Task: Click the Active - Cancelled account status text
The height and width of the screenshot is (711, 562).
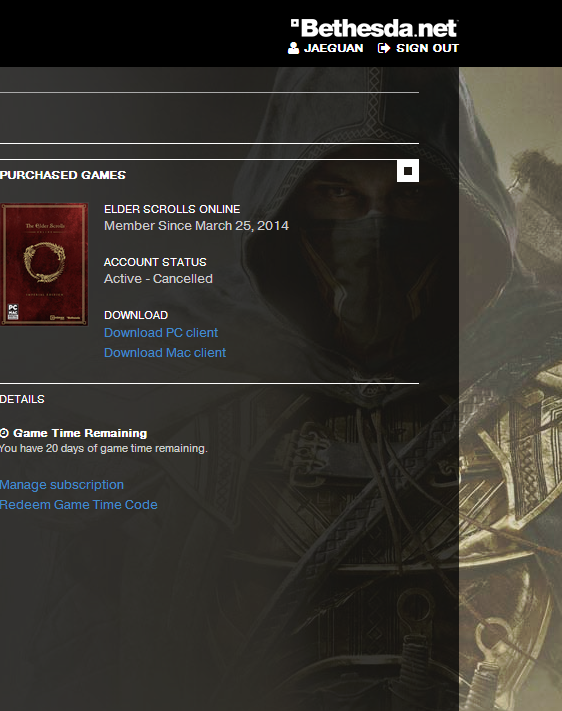Action: tap(158, 278)
